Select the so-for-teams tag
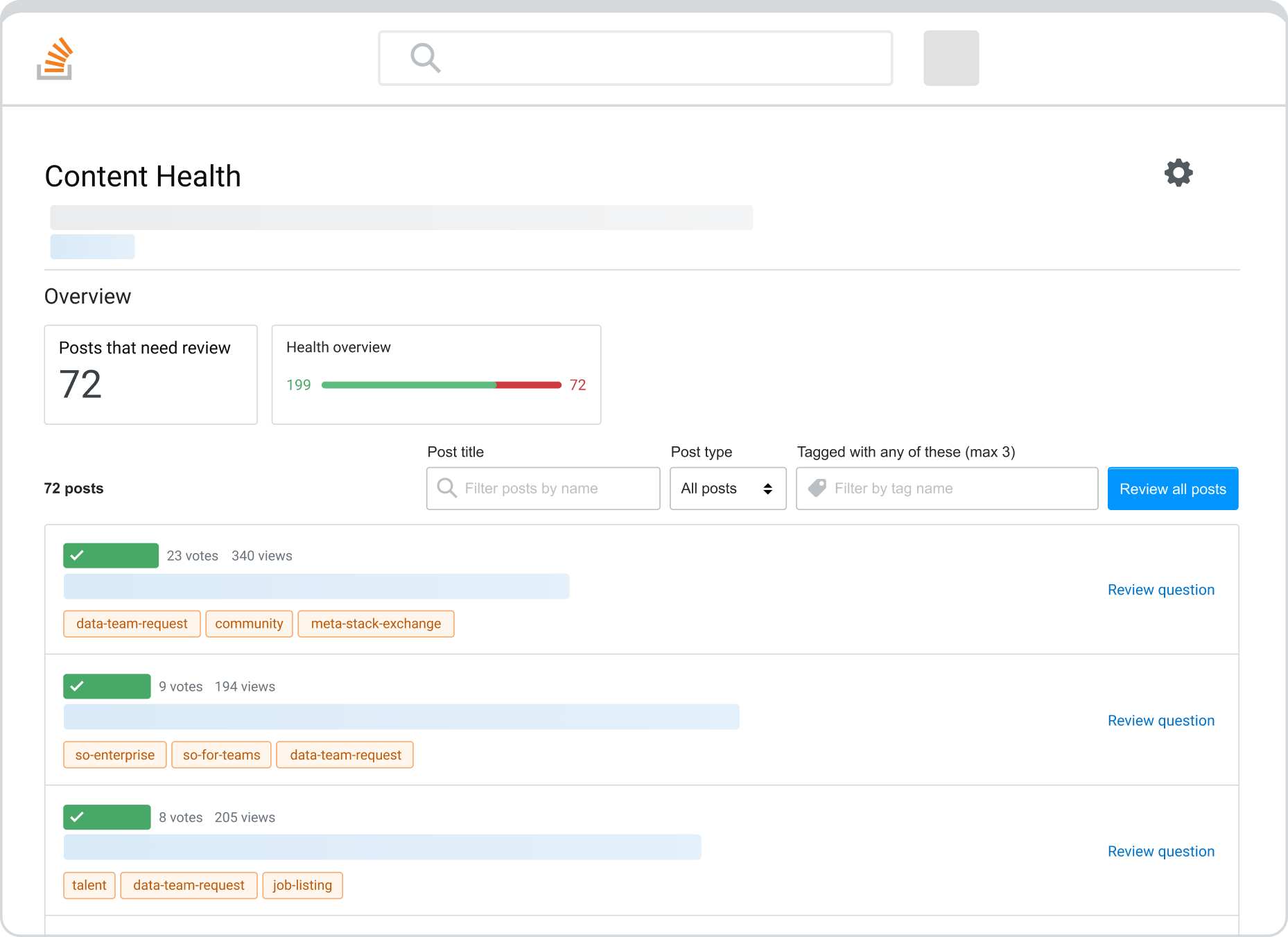Image resolution: width=1288 pixels, height=937 pixels. click(x=222, y=755)
